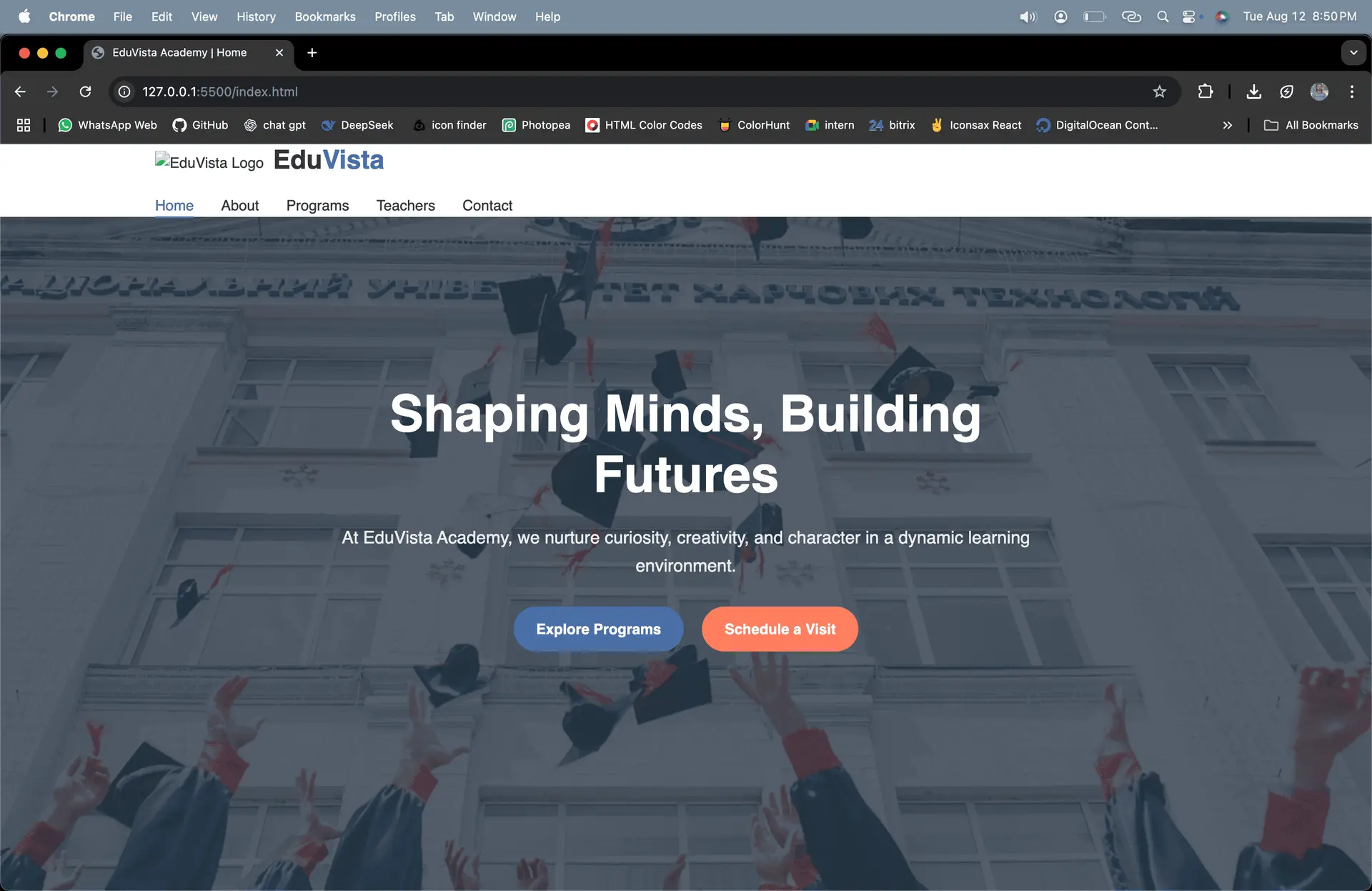
Task: Click the browser reload button
Action: pyautogui.click(x=85, y=91)
